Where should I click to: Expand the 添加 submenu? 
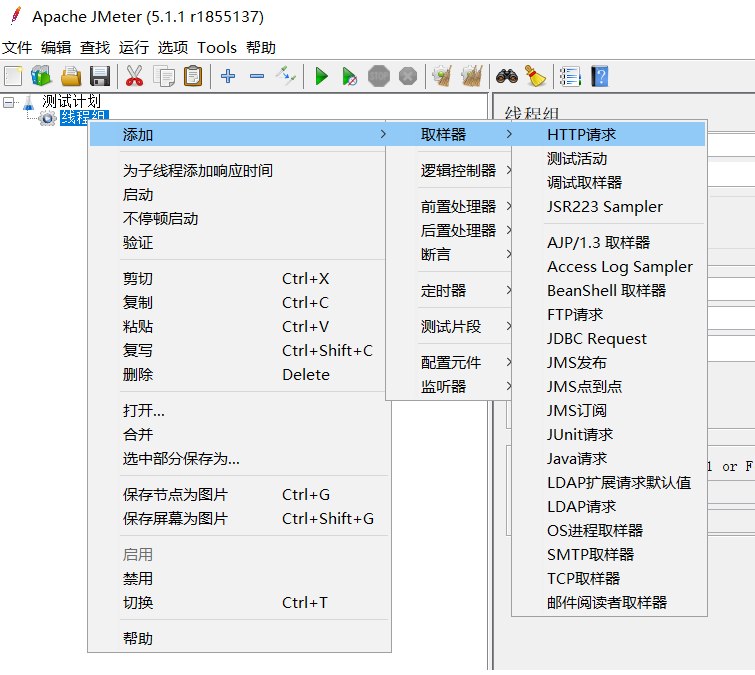pyautogui.click(x=238, y=134)
